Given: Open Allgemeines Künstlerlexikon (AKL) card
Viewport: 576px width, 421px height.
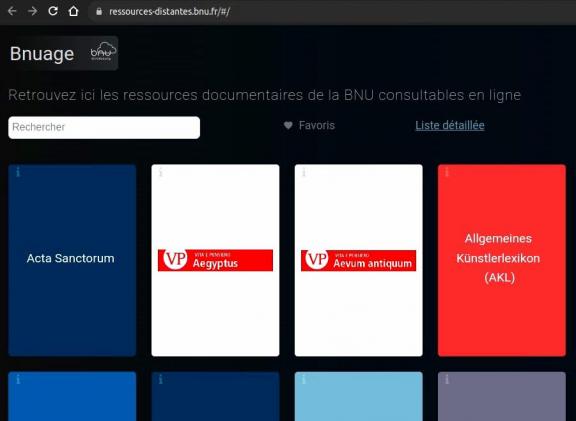Looking at the screenshot, I should pyautogui.click(x=502, y=260).
